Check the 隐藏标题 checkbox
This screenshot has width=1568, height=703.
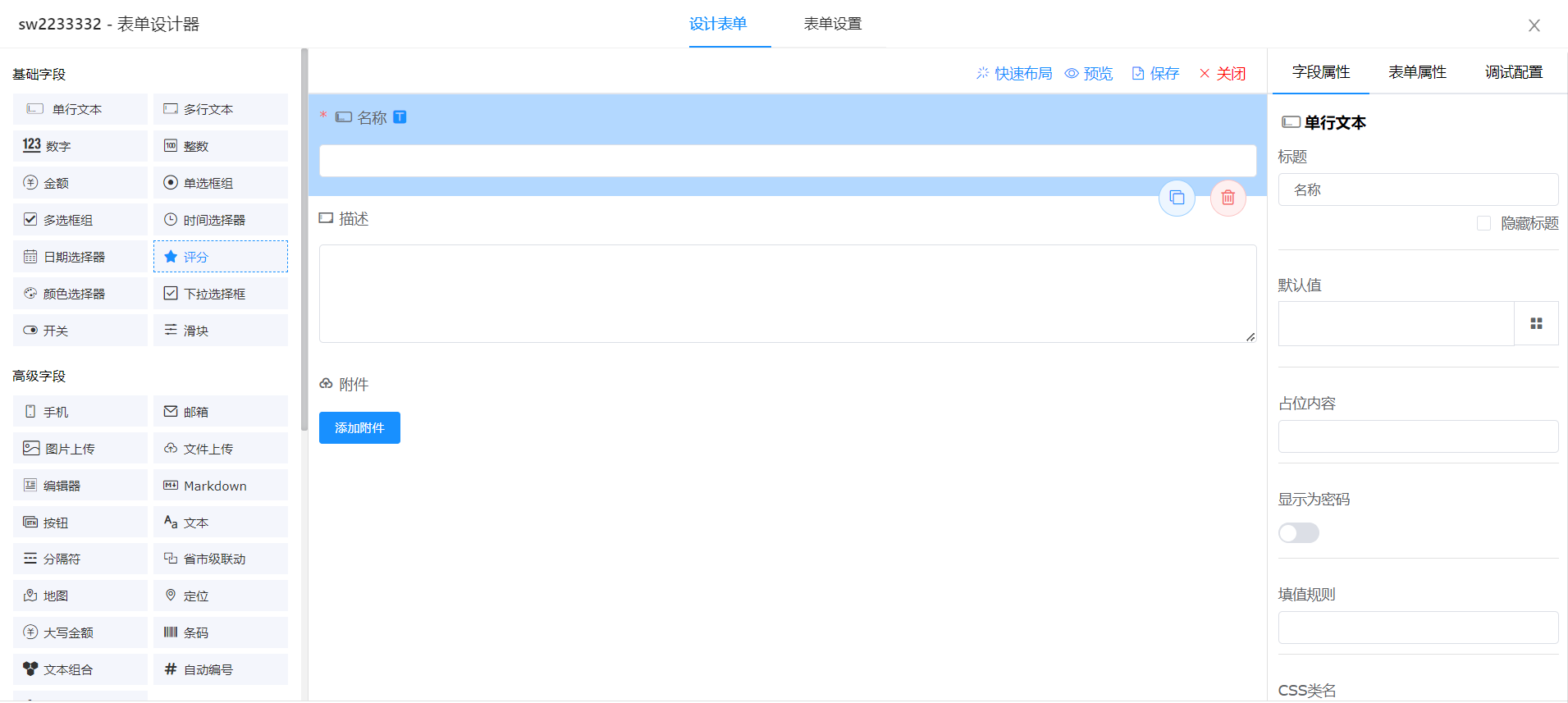[x=1483, y=223]
